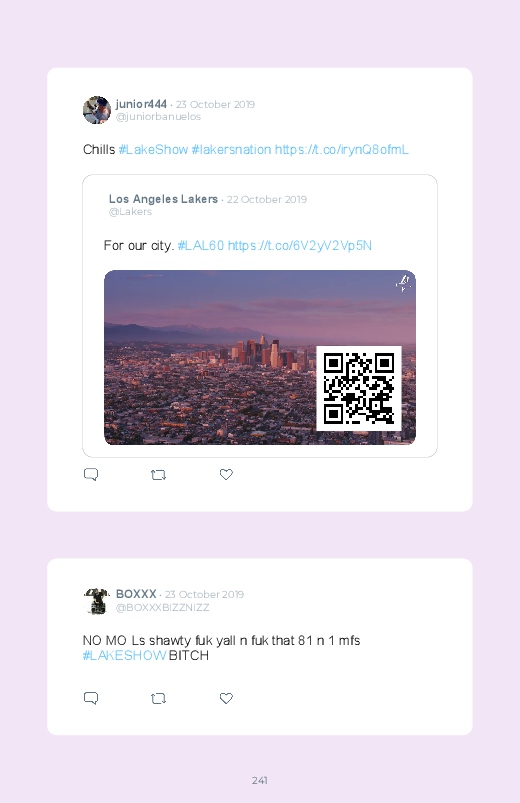The width and height of the screenshot is (520, 803).
Task: Open the #LAKESHOW hashtag in BOXXX's tweet
Action: [124, 656]
